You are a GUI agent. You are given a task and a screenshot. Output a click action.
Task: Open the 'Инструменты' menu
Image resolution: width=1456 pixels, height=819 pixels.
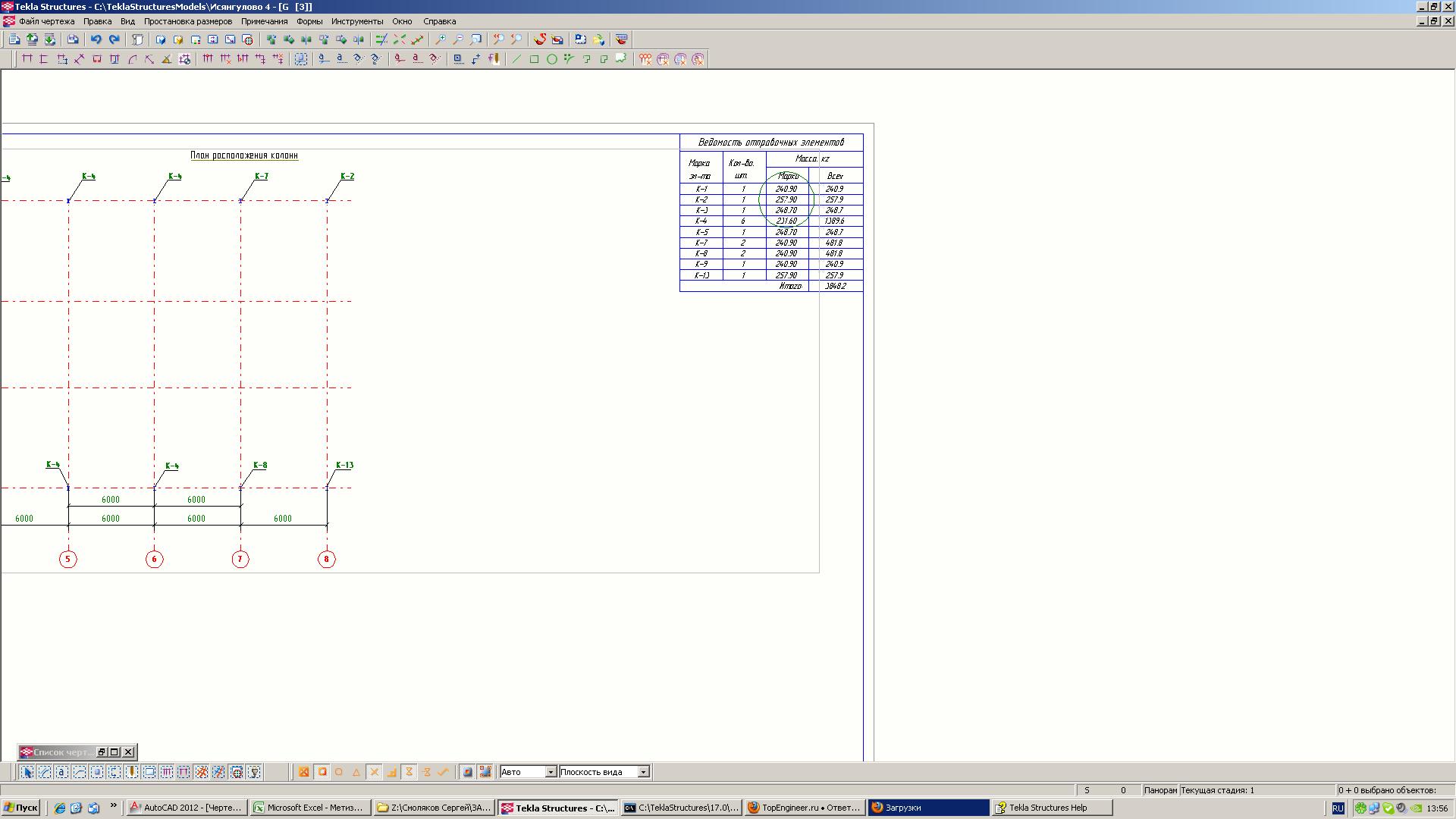point(356,21)
